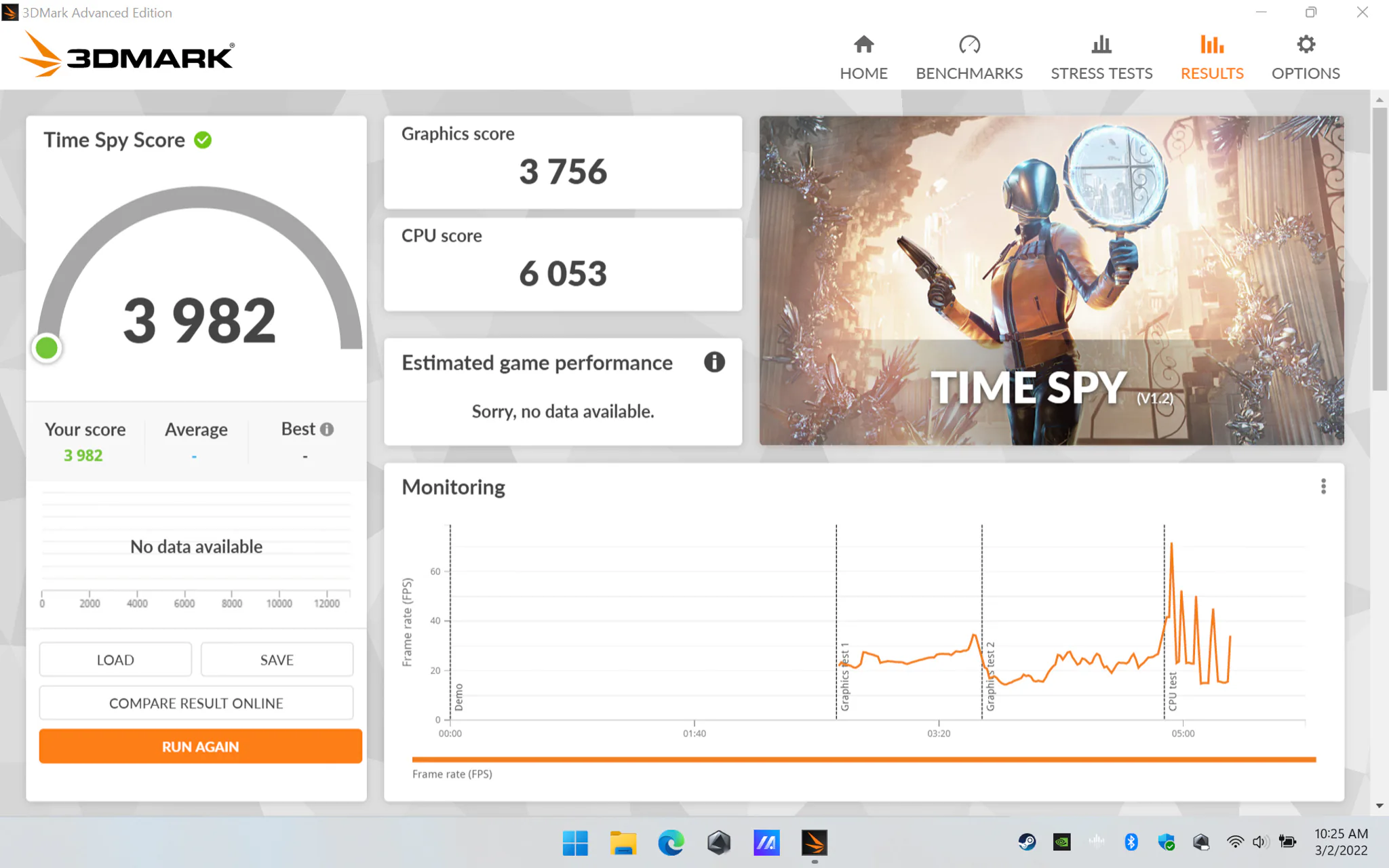Open the NVIDIA tray icon
The width and height of the screenshot is (1389, 868).
pyautogui.click(x=1062, y=842)
